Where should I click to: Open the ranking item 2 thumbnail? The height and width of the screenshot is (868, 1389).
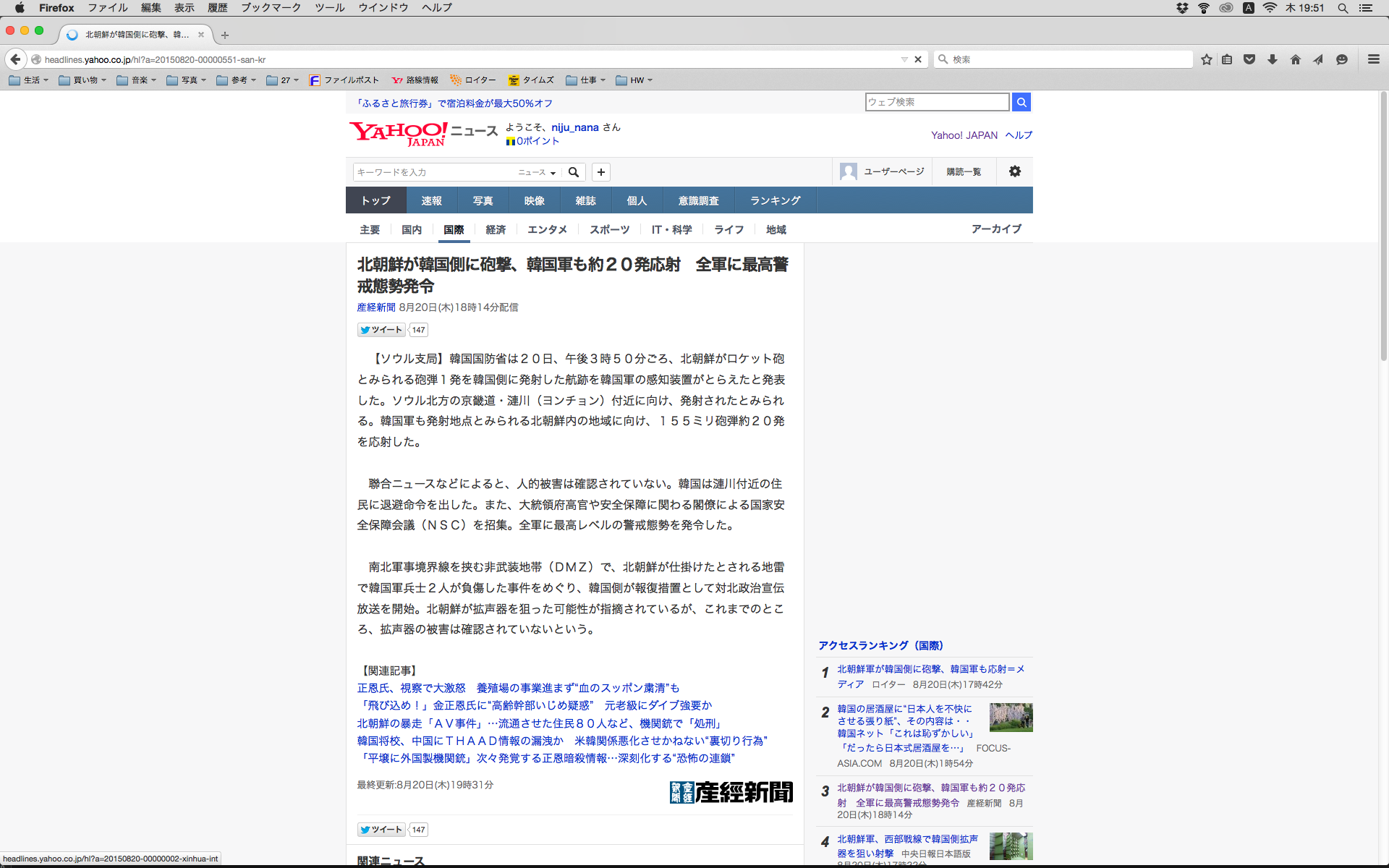[1011, 718]
